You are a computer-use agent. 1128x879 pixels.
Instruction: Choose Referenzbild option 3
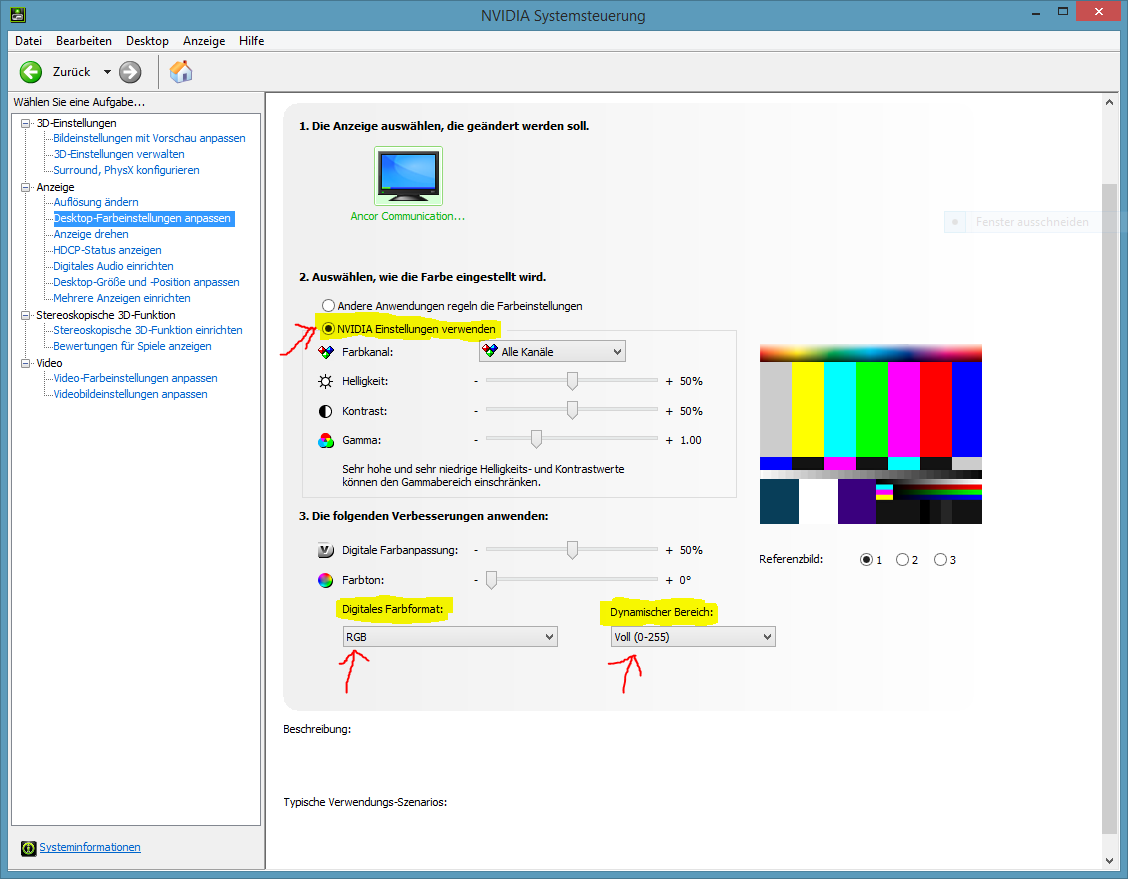[940, 560]
